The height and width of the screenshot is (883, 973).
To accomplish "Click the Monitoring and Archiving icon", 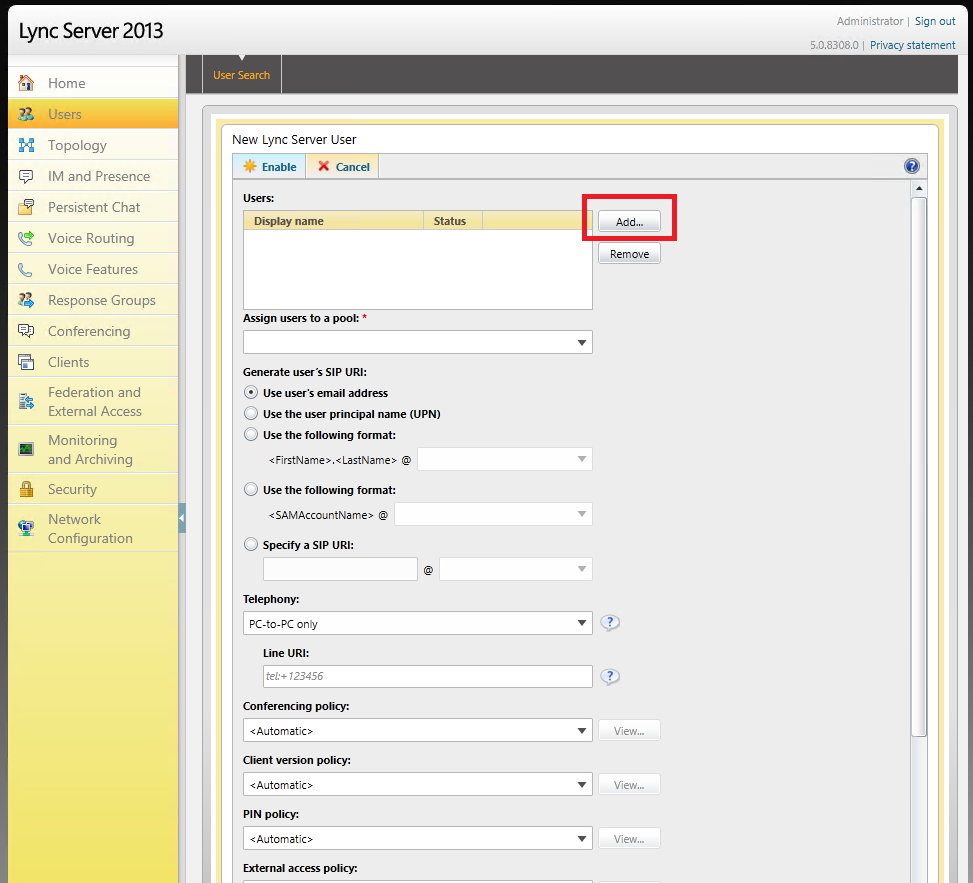I will [26, 449].
